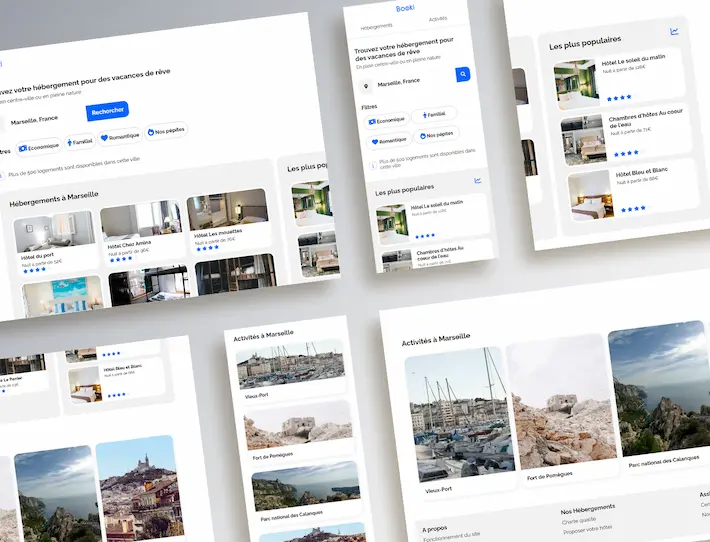
Task: Click the Nos Hébergements footer heading
Action: point(588,509)
